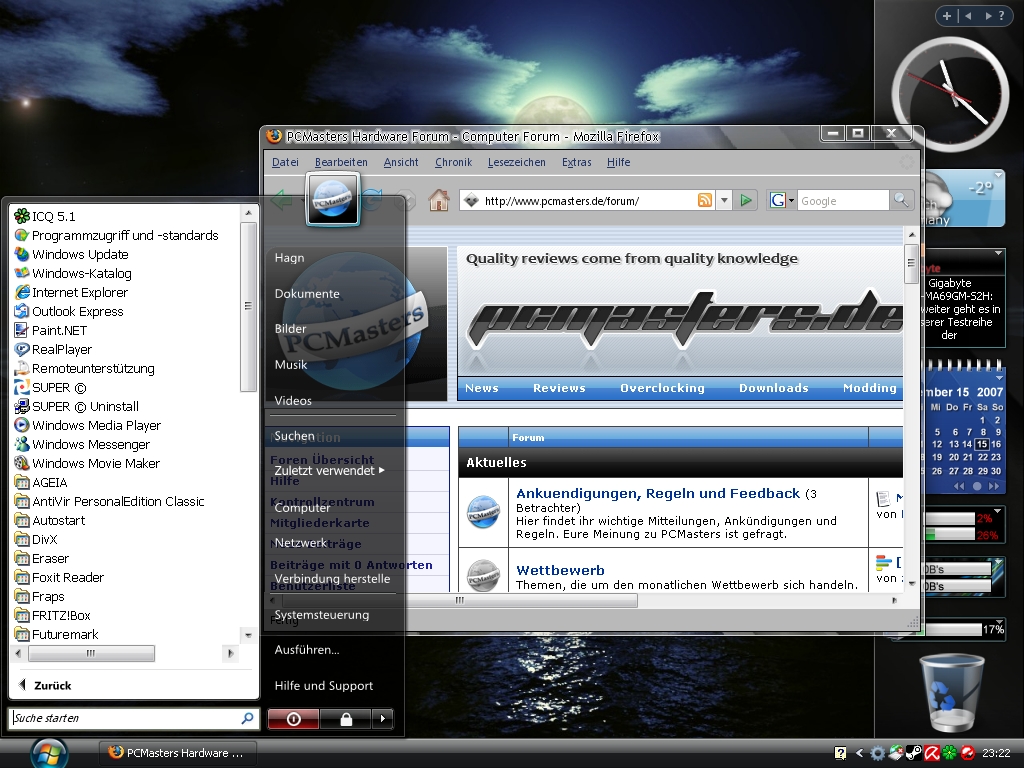Launch Paint.NET
This screenshot has width=1024, height=768.
click(x=51, y=330)
